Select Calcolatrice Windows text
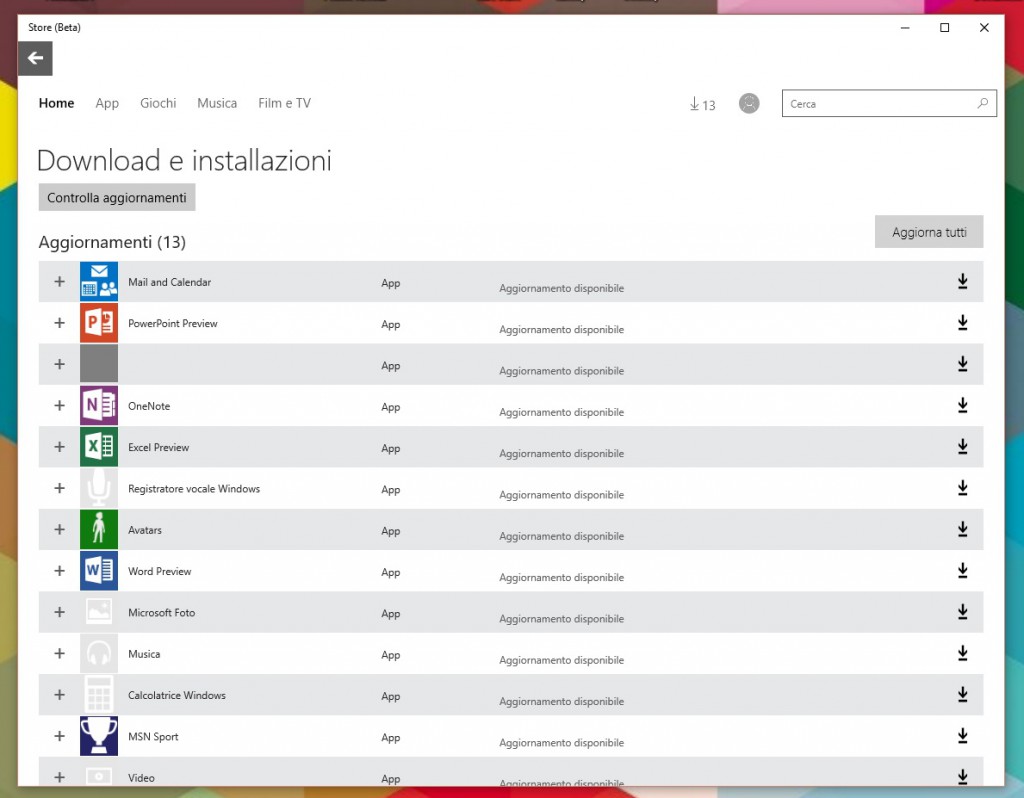The height and width of the screenshot is (798, 1024). [177, 695]
